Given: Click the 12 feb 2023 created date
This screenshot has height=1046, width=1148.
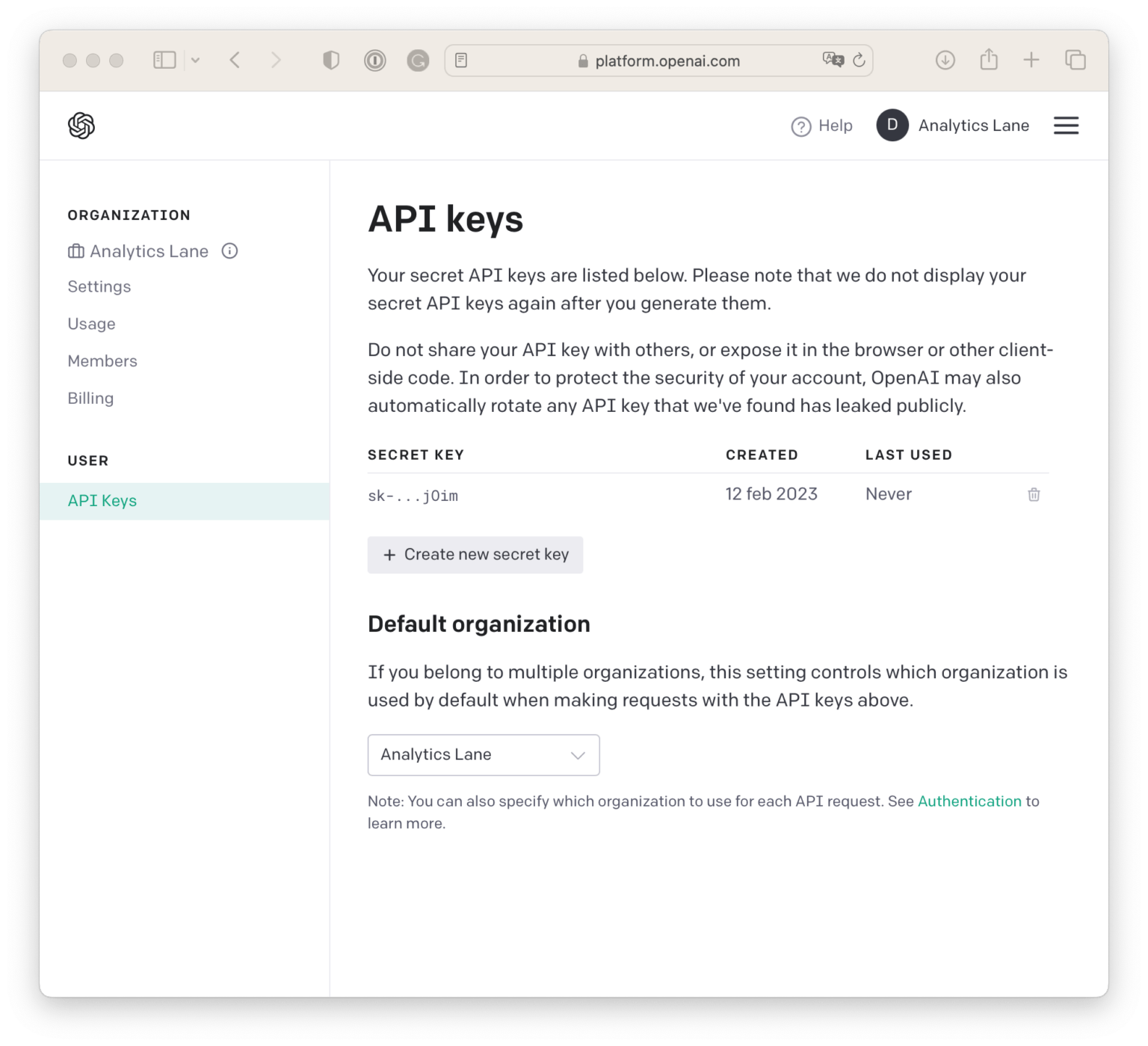Looking at the screenshot, I should click(x=771, y=494).
